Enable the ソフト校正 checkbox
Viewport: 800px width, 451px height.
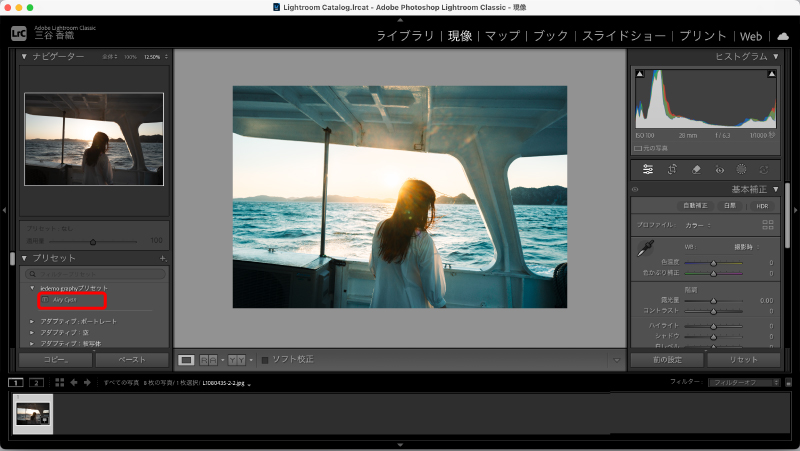pos(265,359)
